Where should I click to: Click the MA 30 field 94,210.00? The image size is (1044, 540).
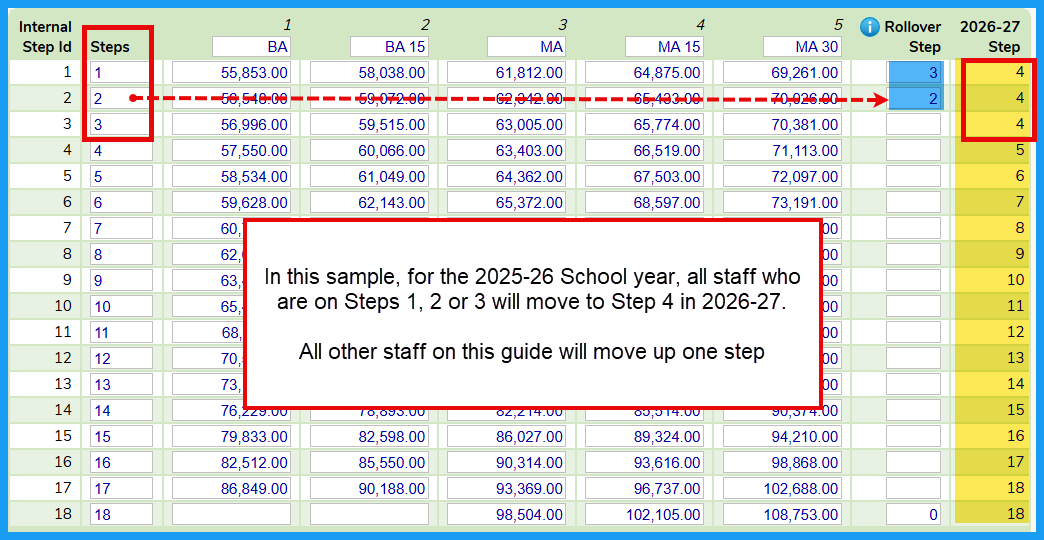coord(782,435)
